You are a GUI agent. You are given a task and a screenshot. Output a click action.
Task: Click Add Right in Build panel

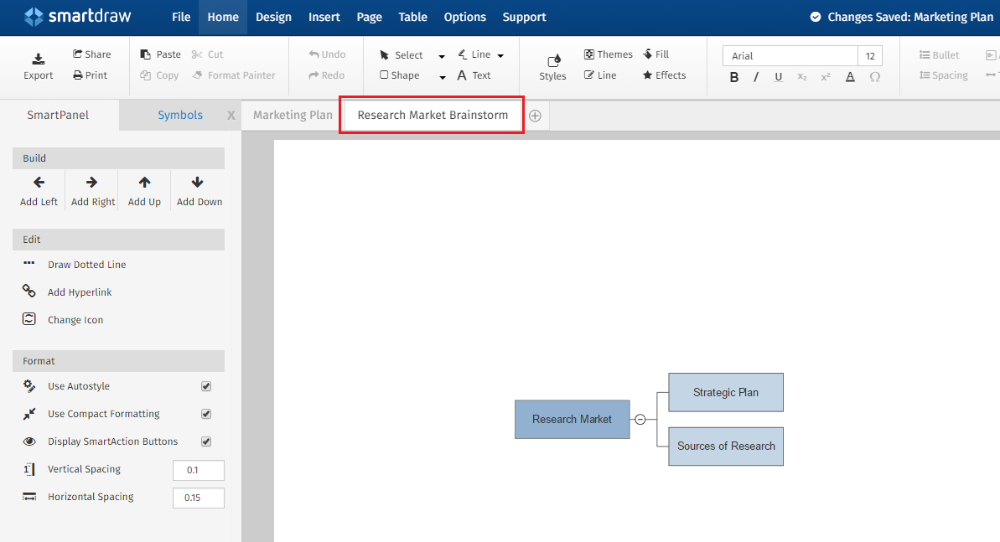point(92,191)
